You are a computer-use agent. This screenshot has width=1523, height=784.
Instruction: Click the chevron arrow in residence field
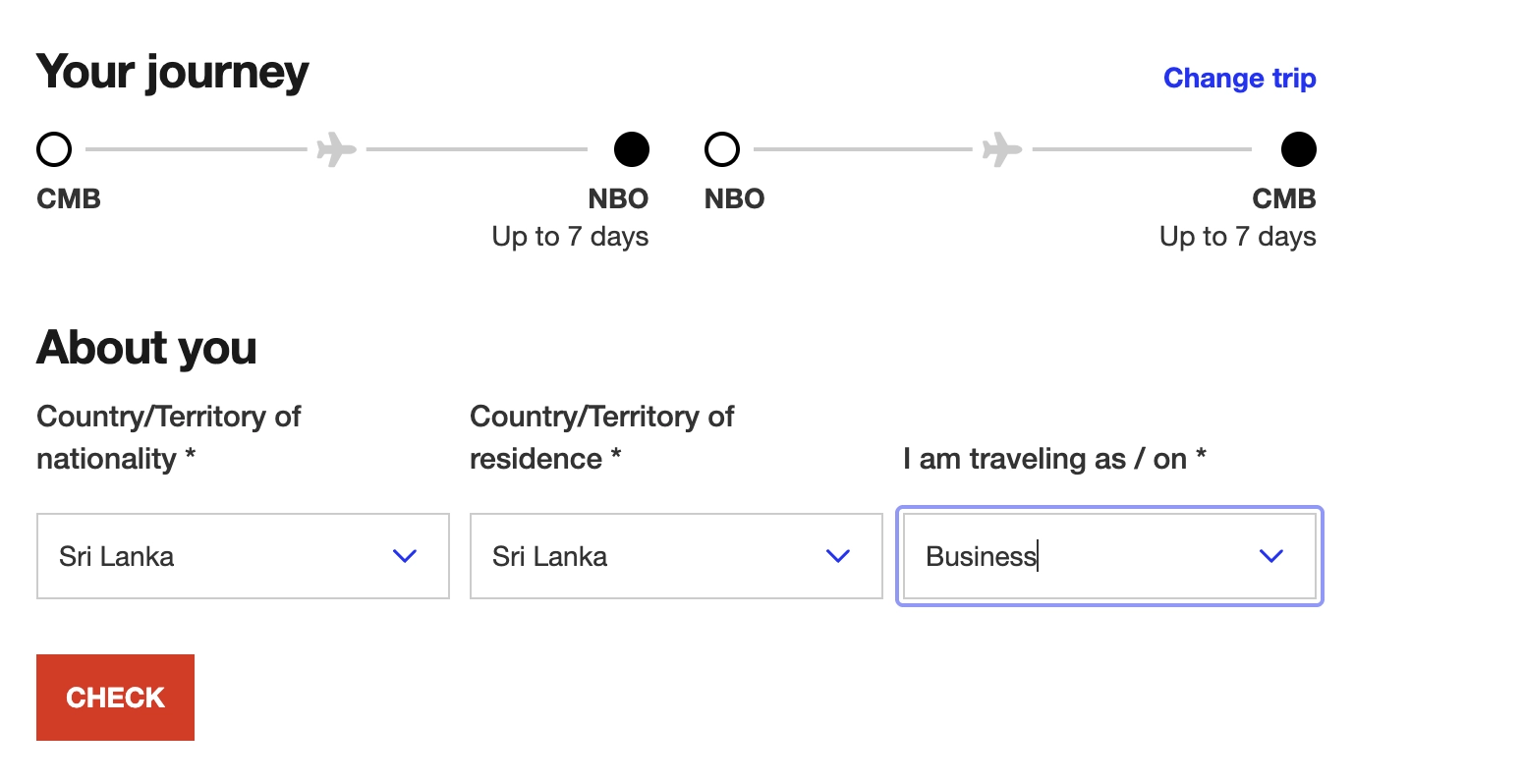(838, 556)
